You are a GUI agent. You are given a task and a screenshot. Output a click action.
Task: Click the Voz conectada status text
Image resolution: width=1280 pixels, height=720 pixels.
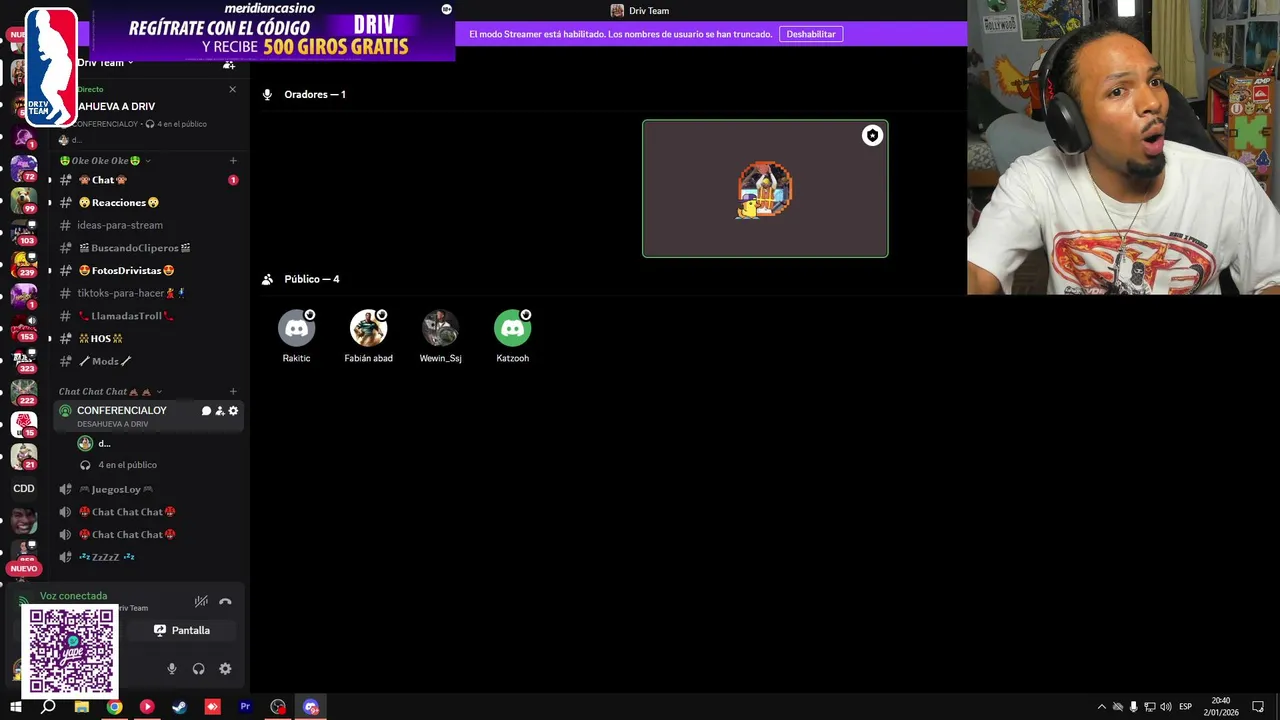point(73,596)
